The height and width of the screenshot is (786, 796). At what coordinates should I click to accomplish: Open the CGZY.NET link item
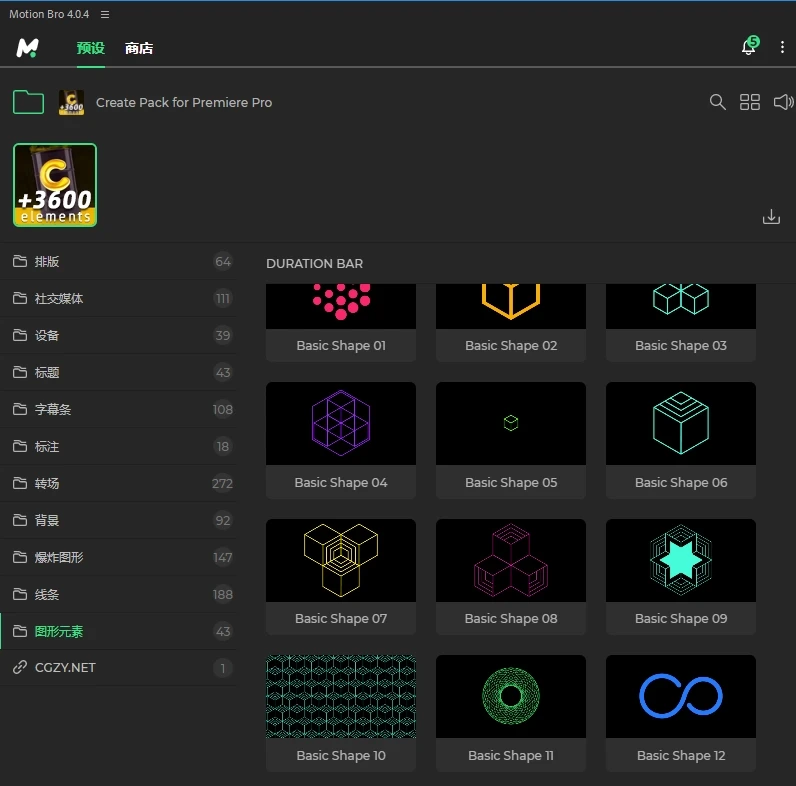65,667
